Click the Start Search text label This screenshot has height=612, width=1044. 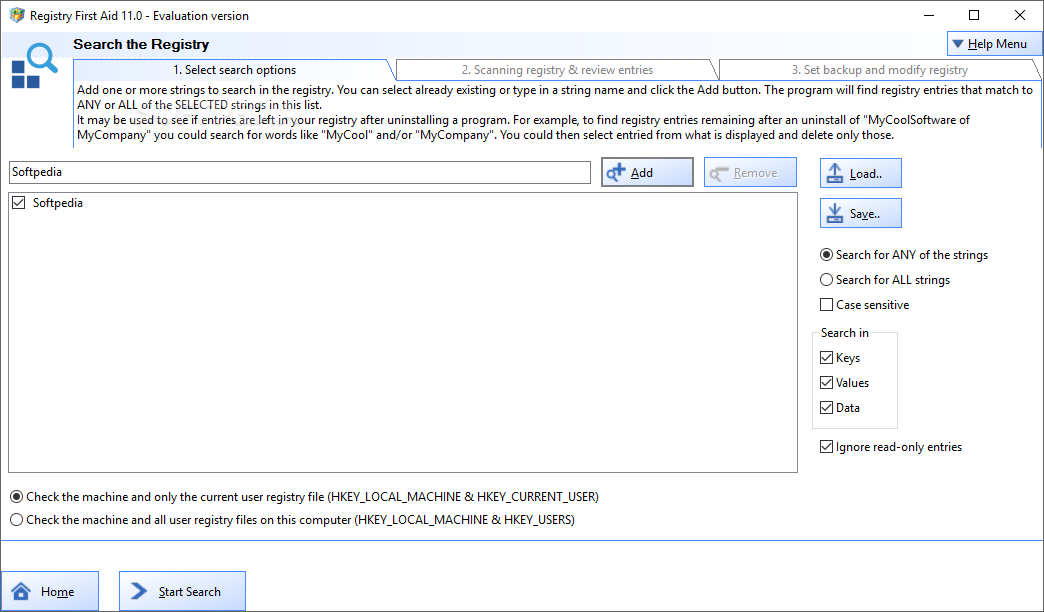189,591
